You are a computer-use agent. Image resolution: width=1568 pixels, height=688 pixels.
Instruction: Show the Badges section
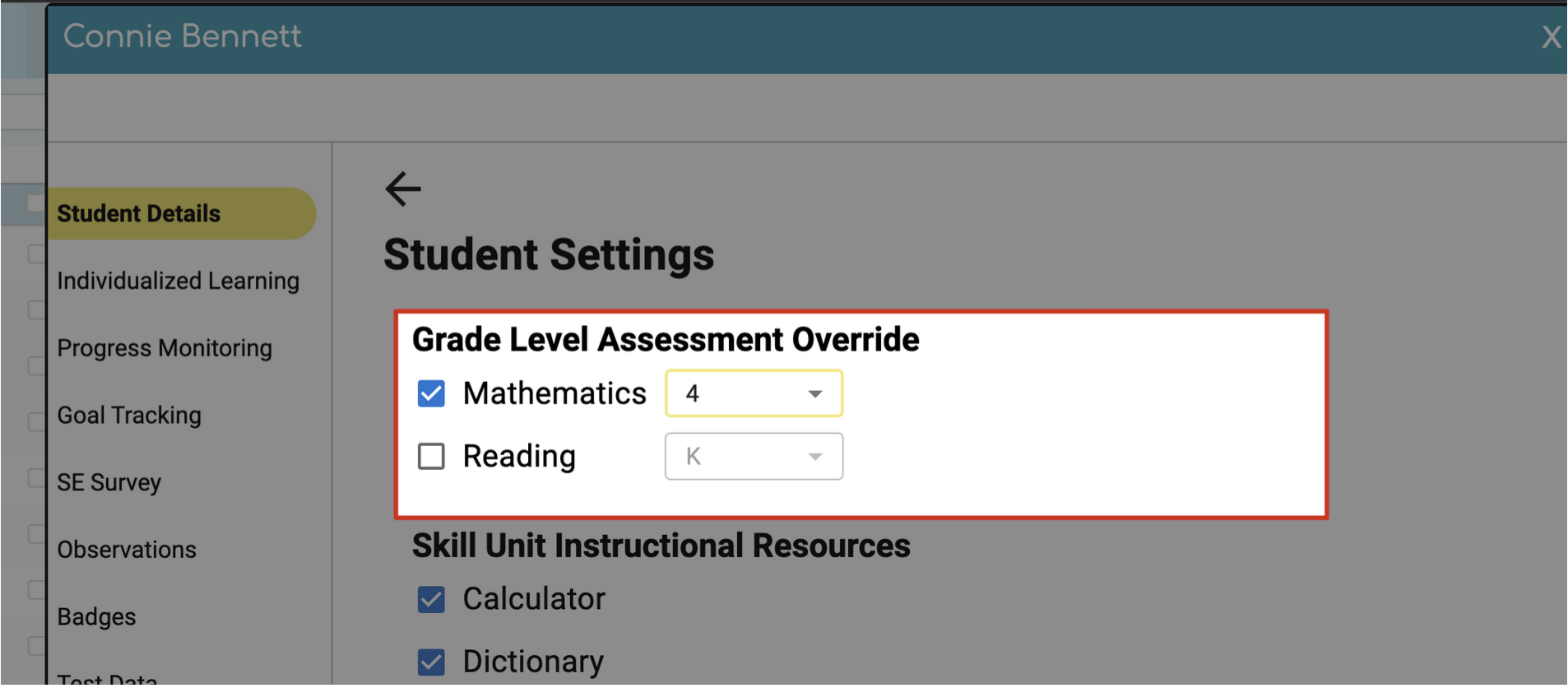[x=96, y=616]
